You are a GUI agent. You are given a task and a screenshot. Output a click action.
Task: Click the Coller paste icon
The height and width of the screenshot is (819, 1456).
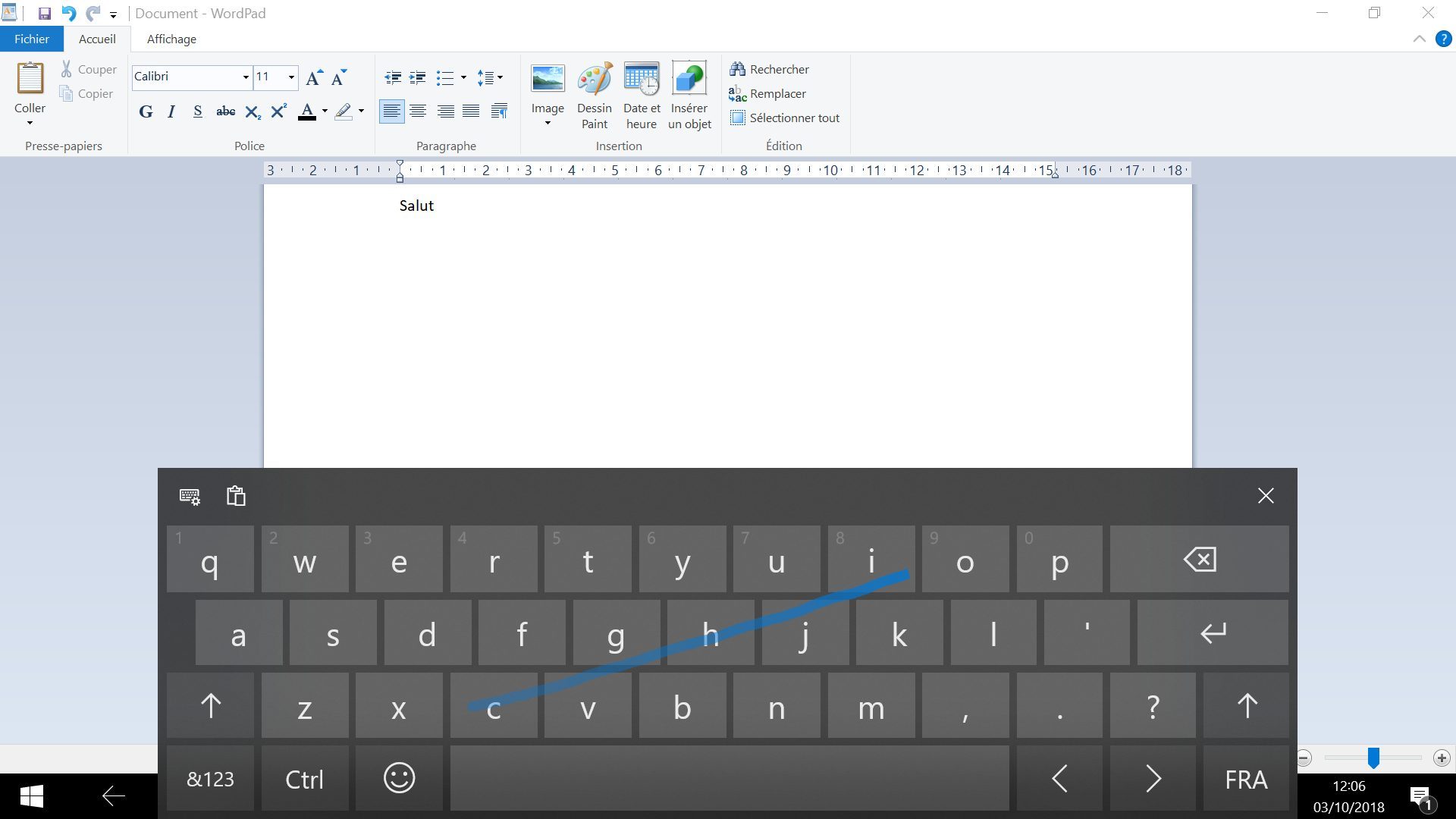pyautogui.click(x=30, y=79)
